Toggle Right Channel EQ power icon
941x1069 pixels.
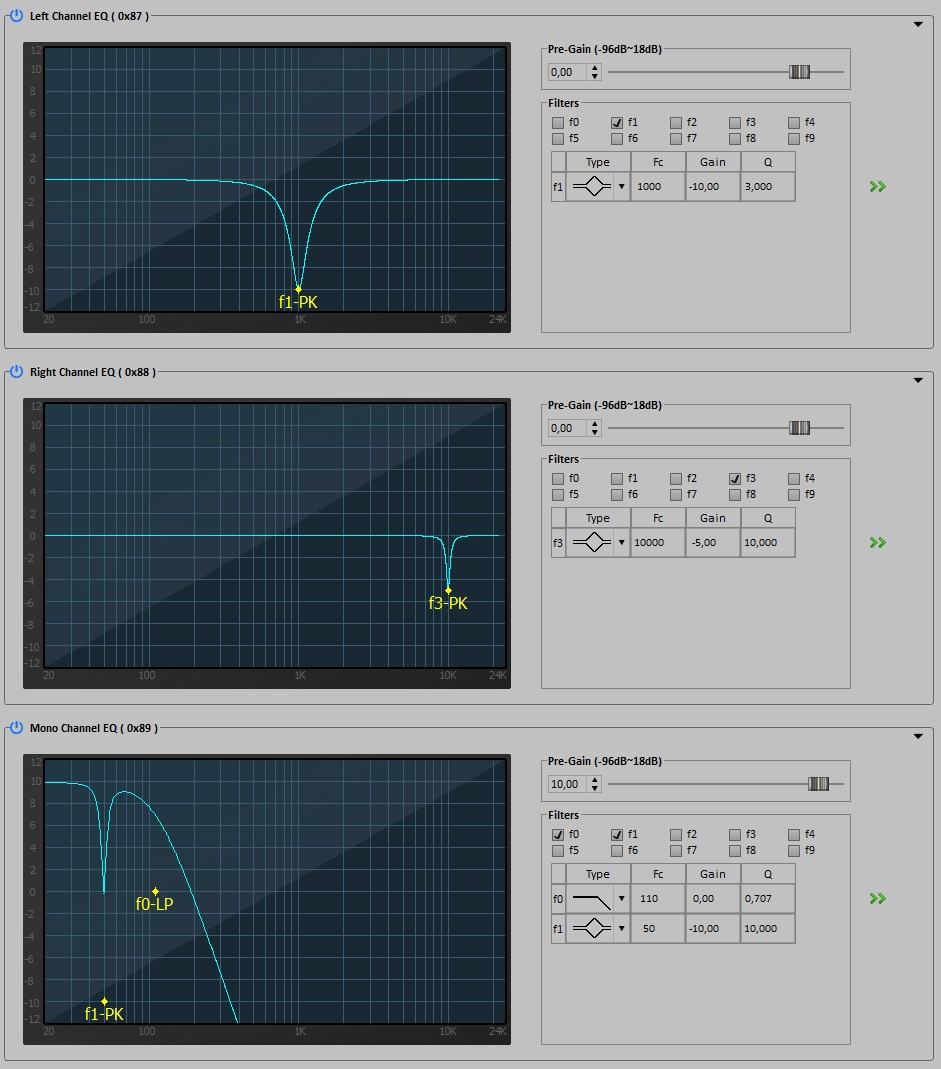pos(16,372)
